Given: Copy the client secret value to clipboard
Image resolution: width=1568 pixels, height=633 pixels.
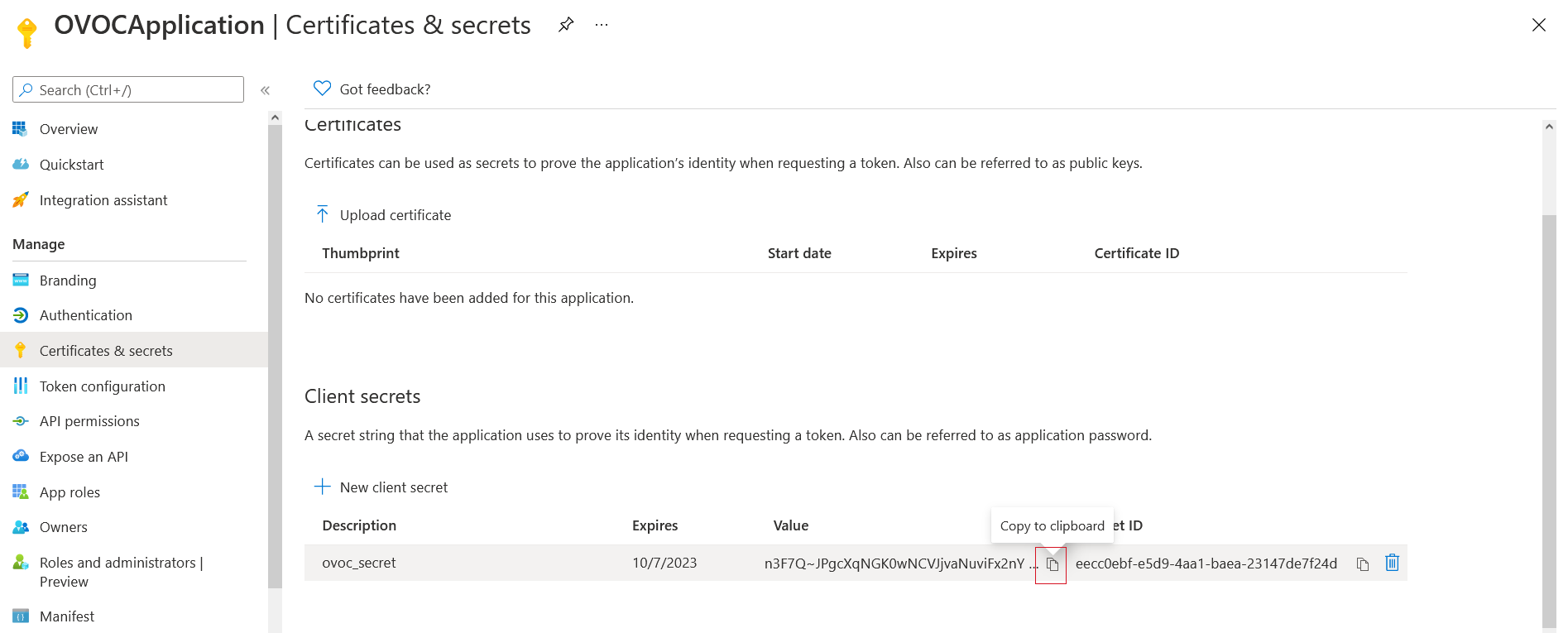Looking at the screenshot, I should click(x=1052, y=564).
